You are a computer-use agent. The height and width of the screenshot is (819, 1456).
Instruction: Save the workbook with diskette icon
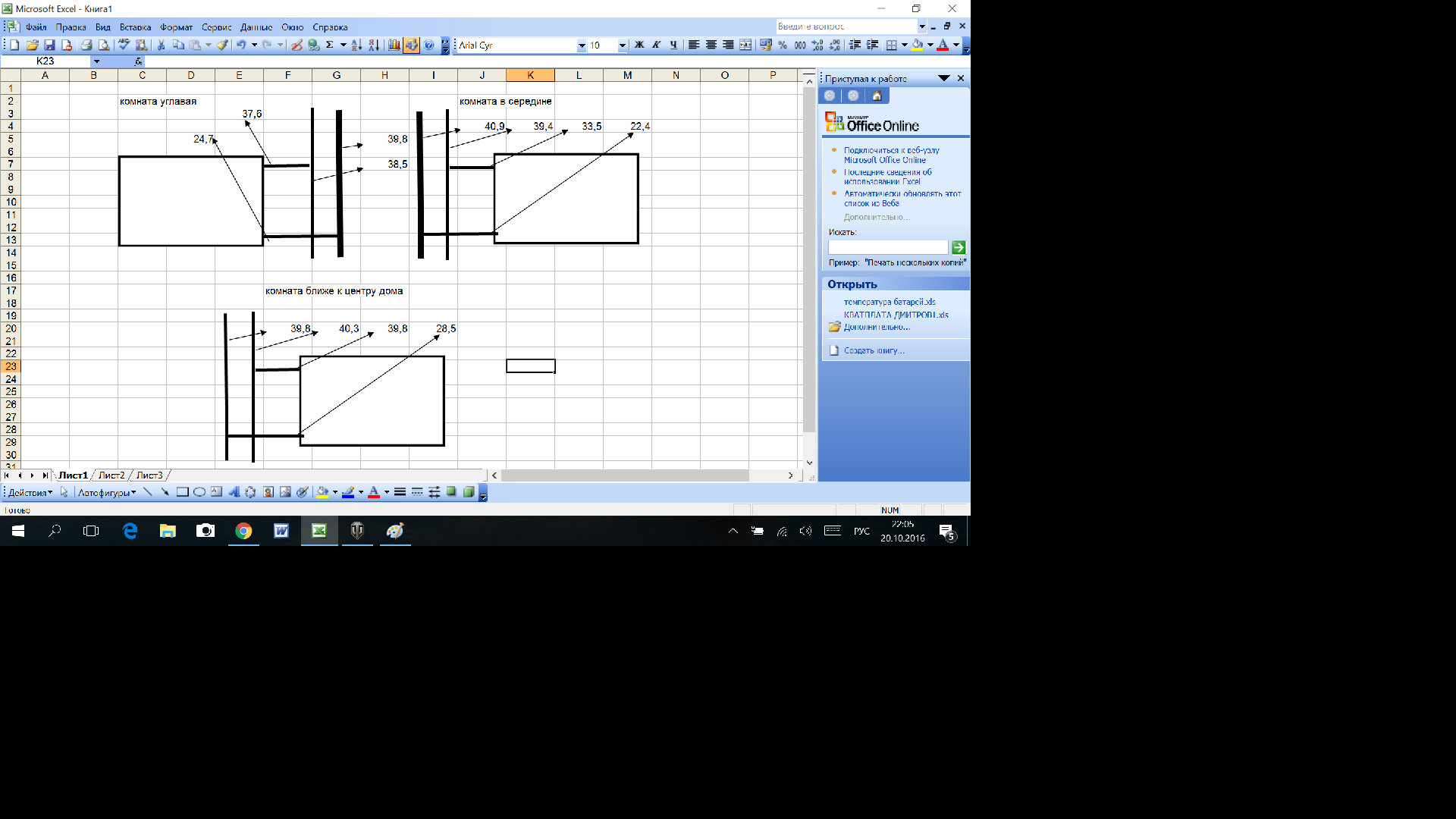click(49, 45)
